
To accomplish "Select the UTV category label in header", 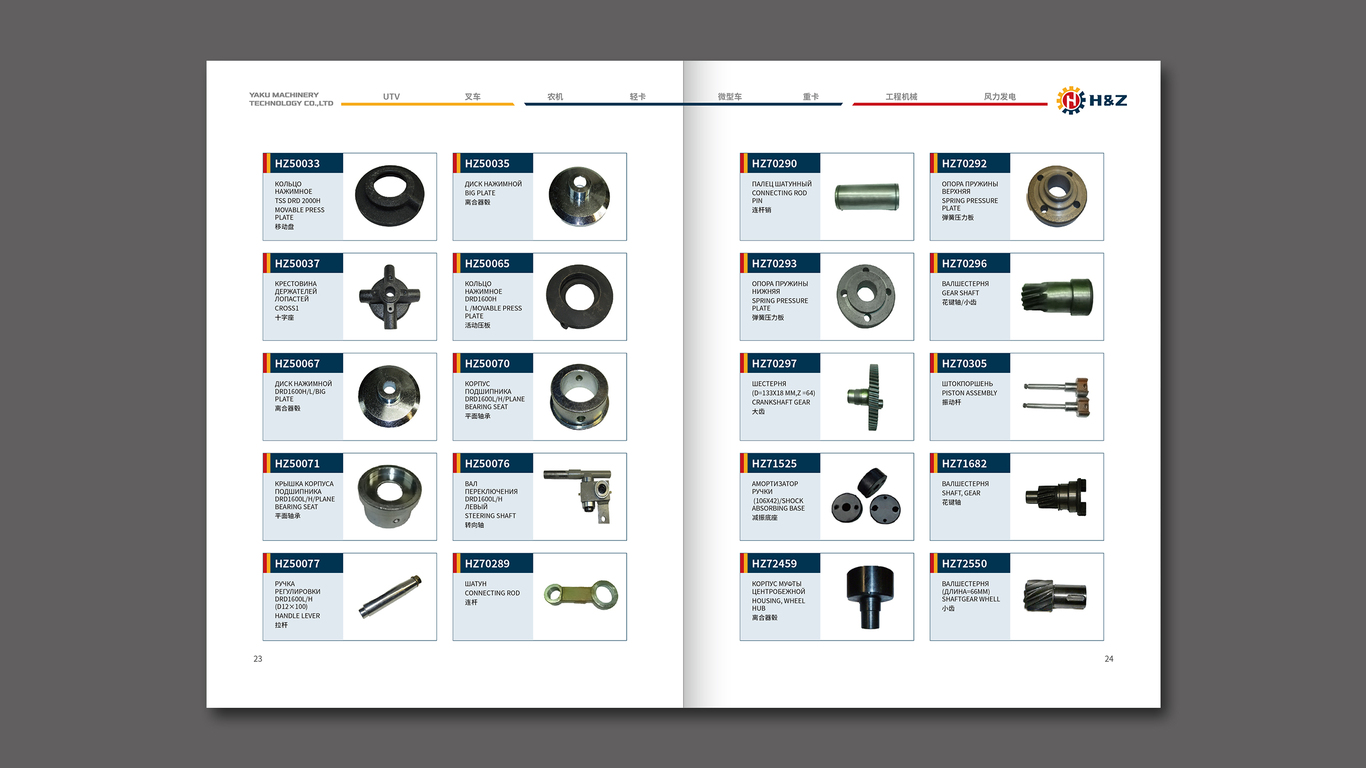I will 391,97.
